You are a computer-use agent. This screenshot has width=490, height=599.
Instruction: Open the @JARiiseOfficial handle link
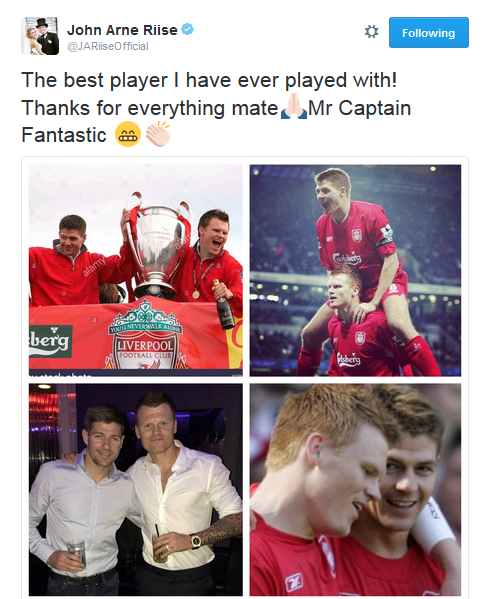[108, 46]
